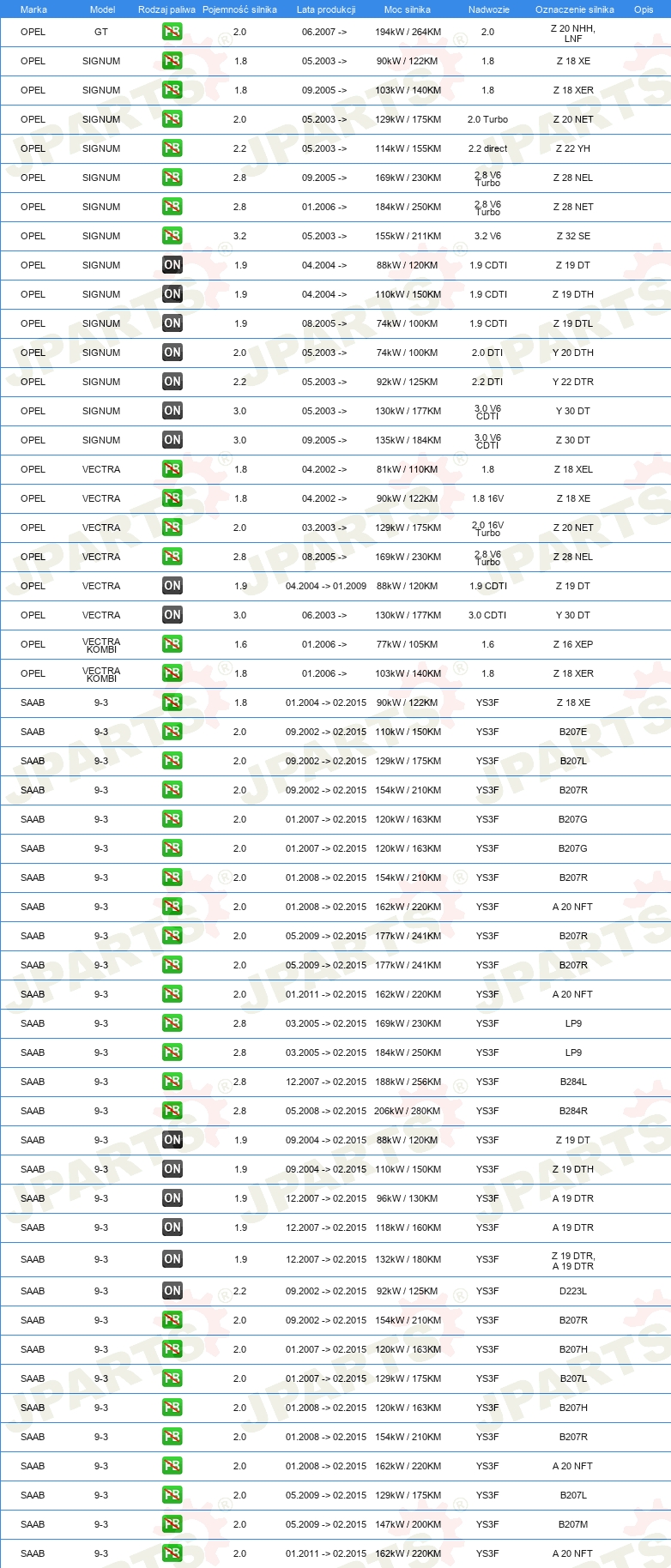Click the petrol icon for SAAB B284R

(x=172, y=1111)
